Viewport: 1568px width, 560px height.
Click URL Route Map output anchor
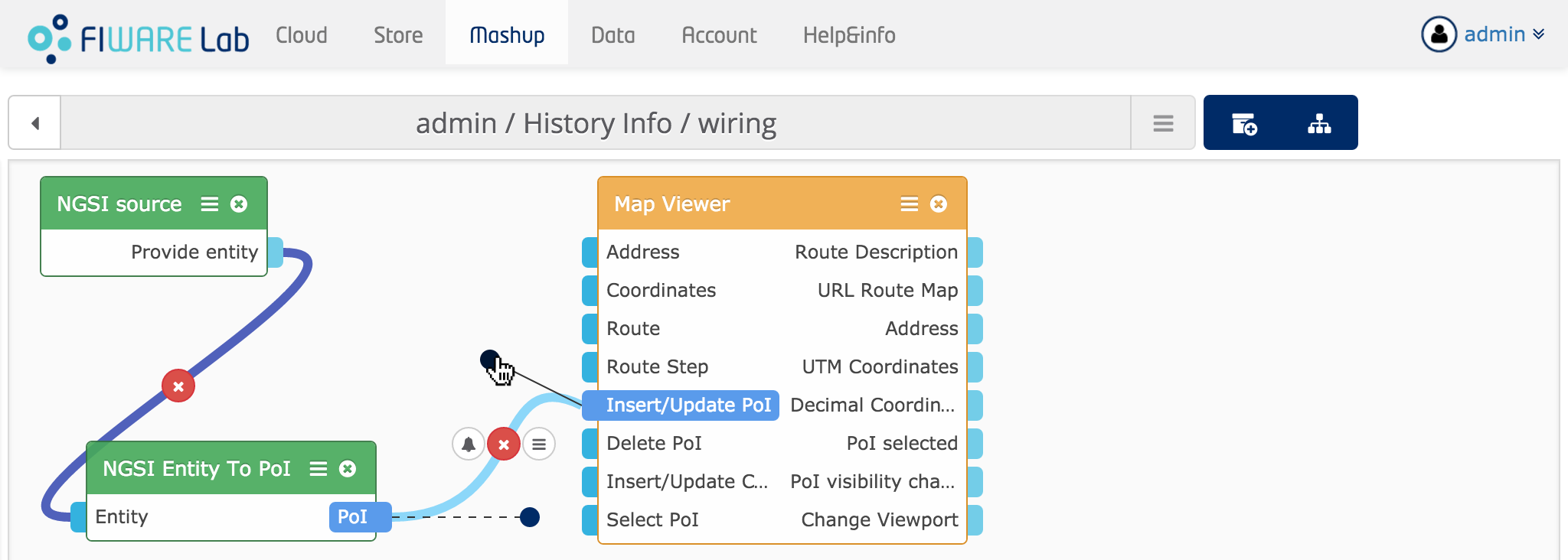coord(975,291)
